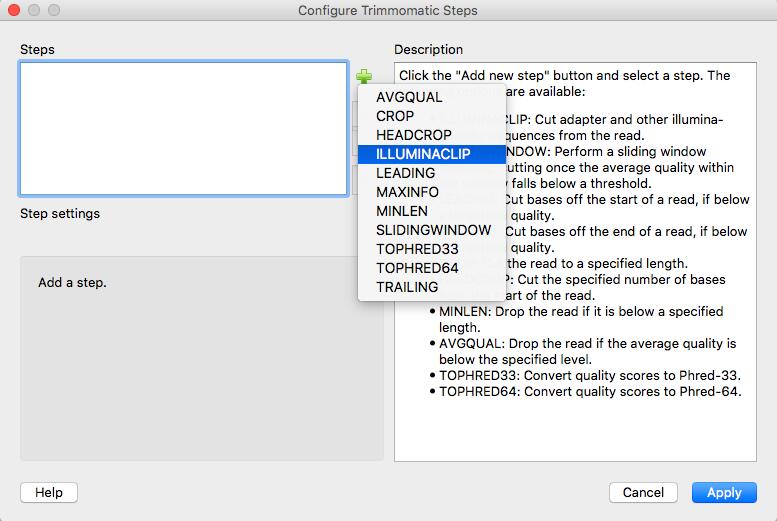Choose TRAILING from the step menu
The image size is (777, 521).
click(432, 287)
